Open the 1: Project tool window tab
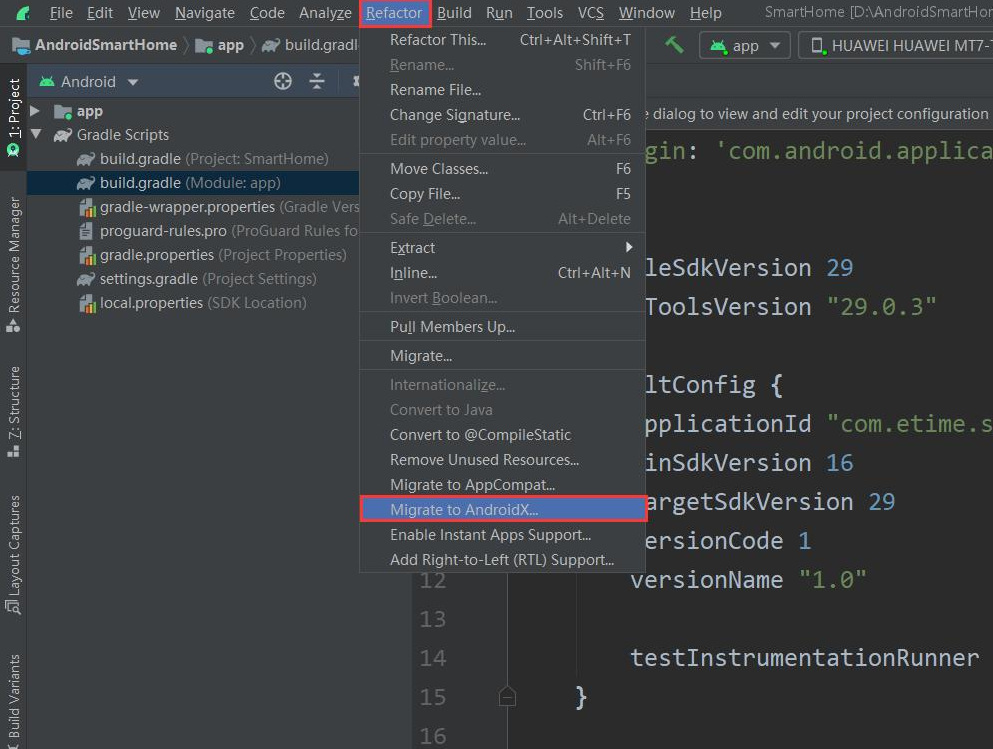The width and height of the screenshot is (993, 749). click(13, 117)
